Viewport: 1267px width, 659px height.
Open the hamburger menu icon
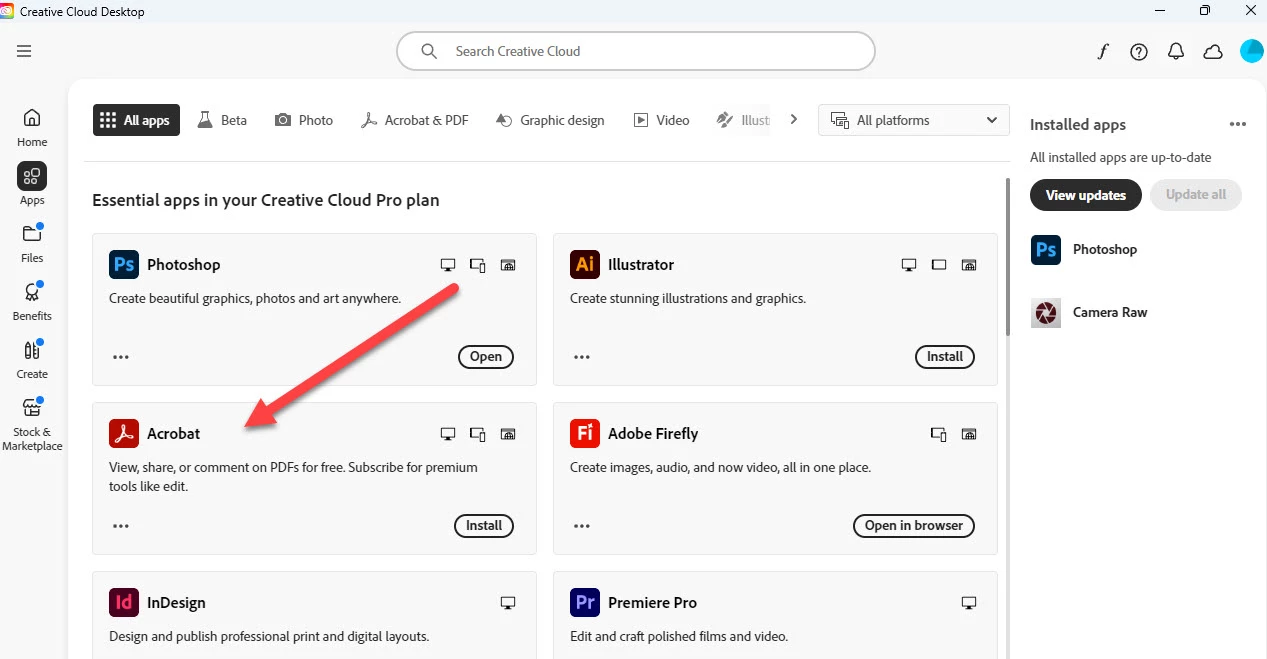[x=24, y=51]
